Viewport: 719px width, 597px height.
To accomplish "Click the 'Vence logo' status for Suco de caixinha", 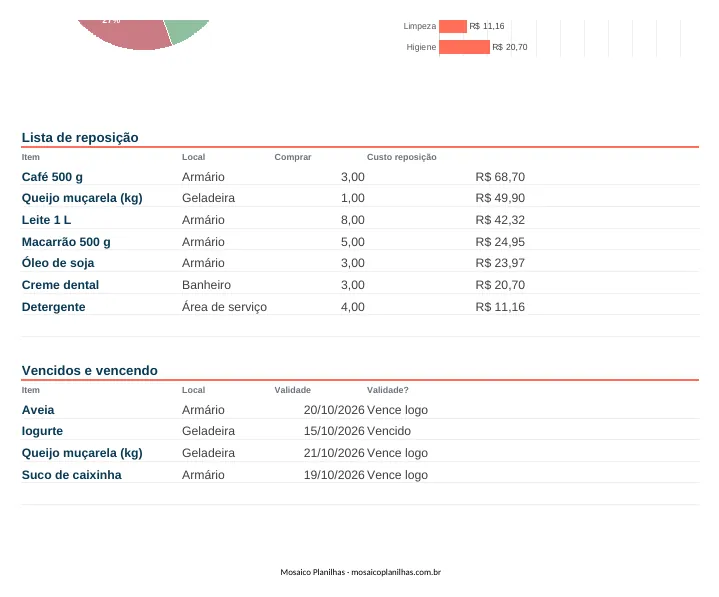I will tap(397, 475).
